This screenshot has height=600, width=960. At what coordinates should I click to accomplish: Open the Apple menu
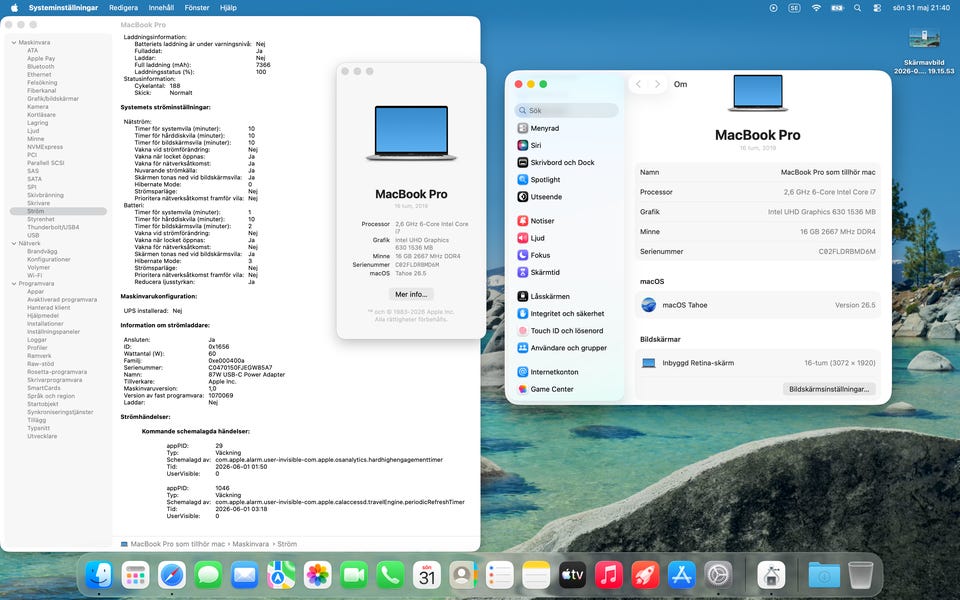14,8
